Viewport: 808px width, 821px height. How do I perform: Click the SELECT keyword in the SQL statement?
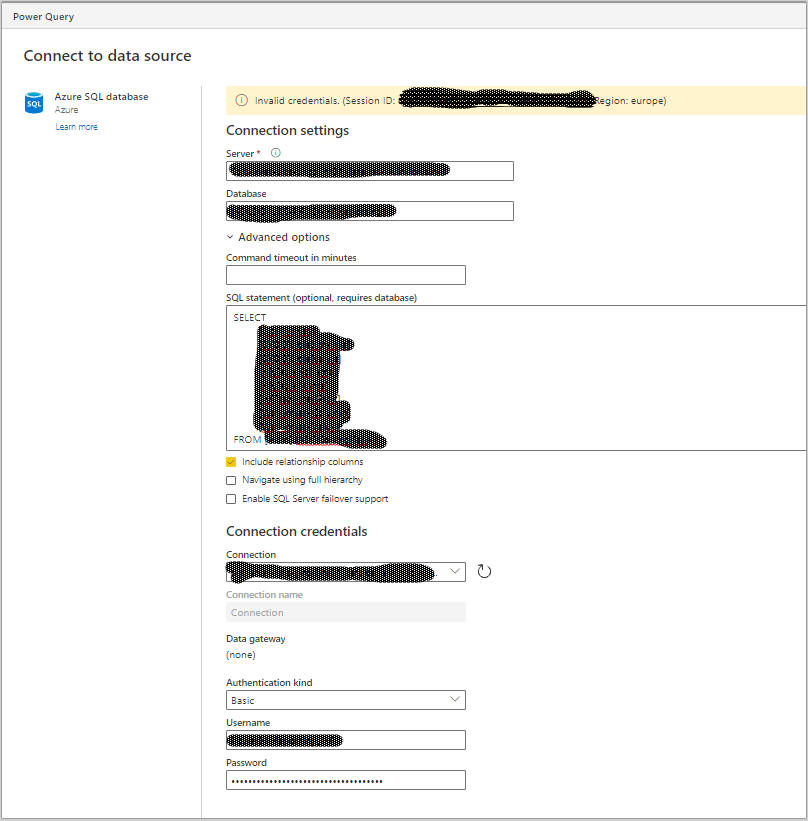(x=250, y=318)
